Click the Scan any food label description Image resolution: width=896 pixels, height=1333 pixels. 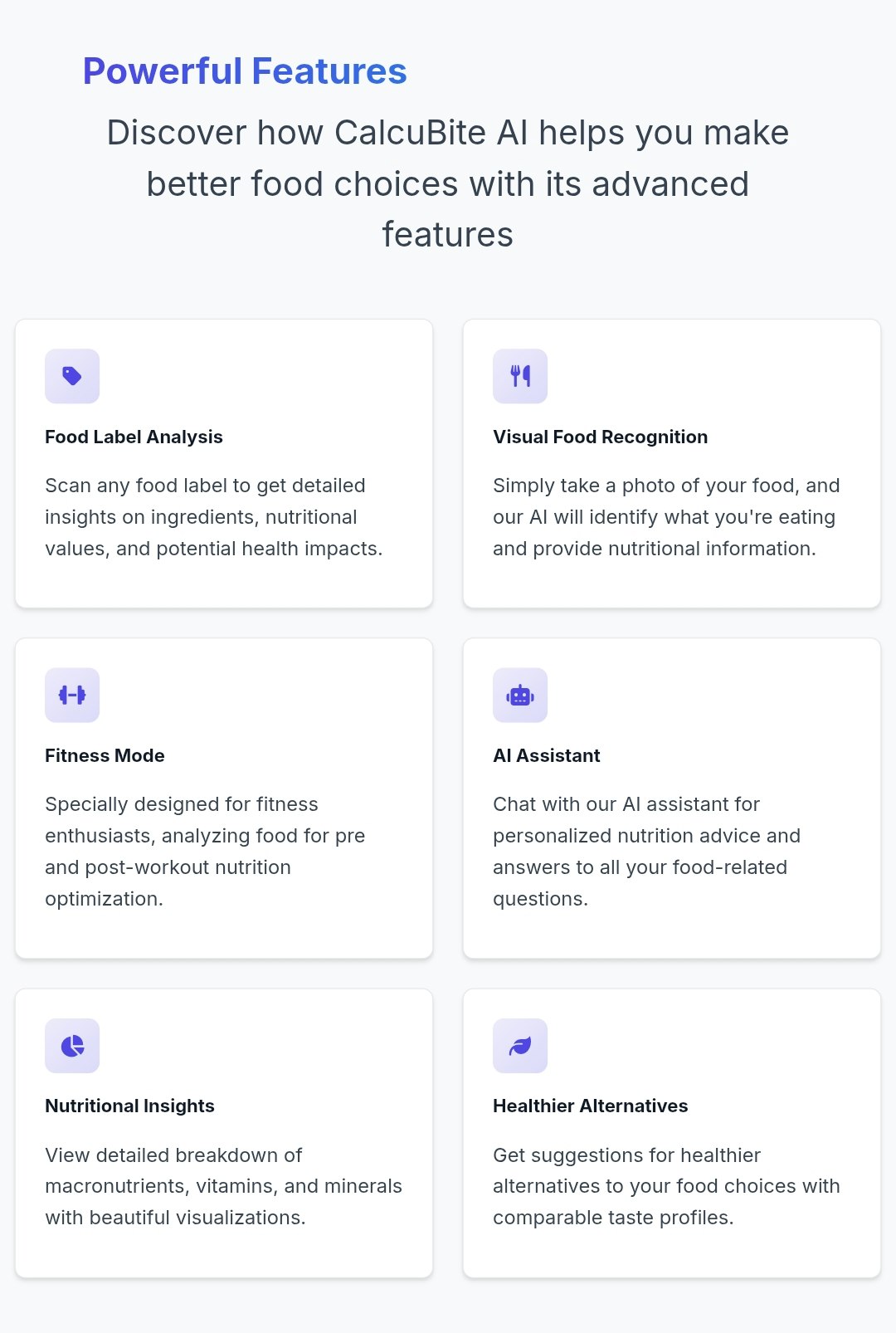(214, 517)
